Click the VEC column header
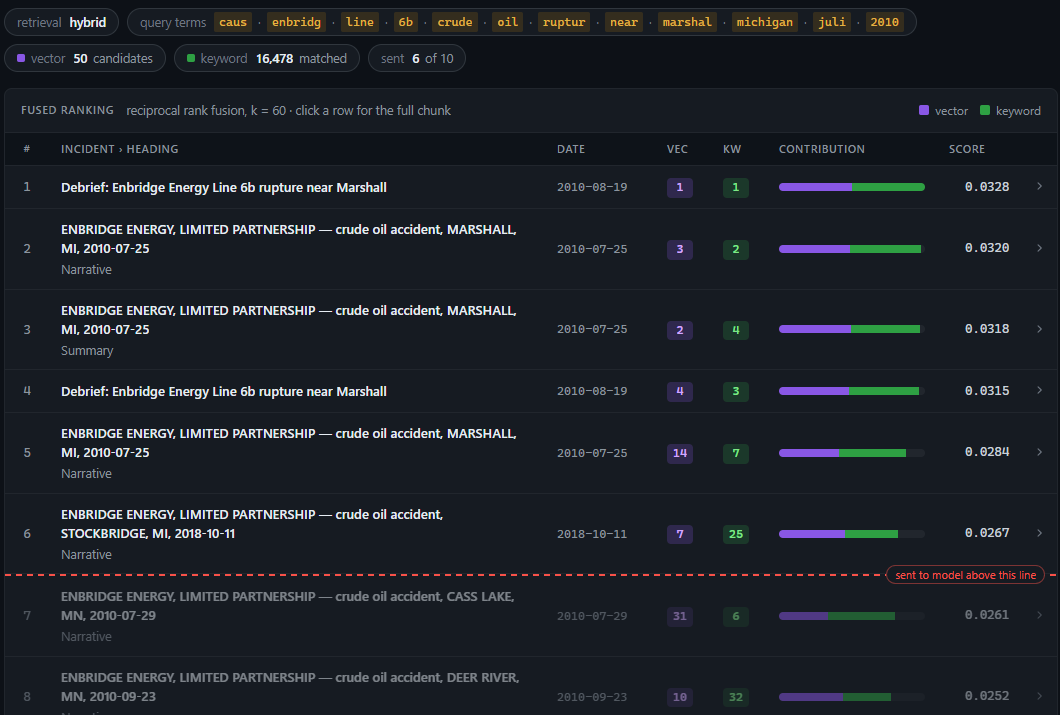 [x=677, y=149]
